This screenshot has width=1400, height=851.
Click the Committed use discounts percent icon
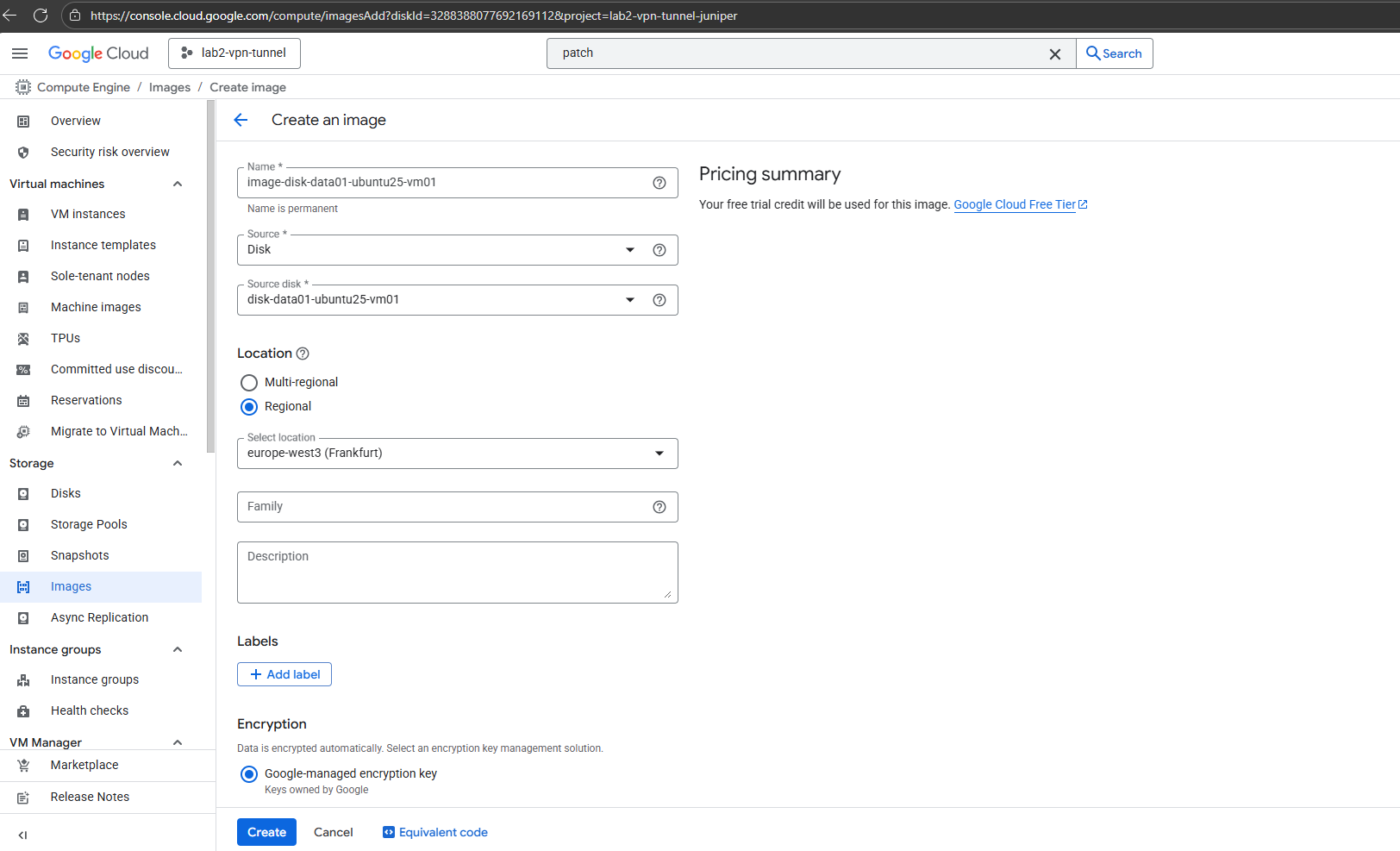coord(23,370)
